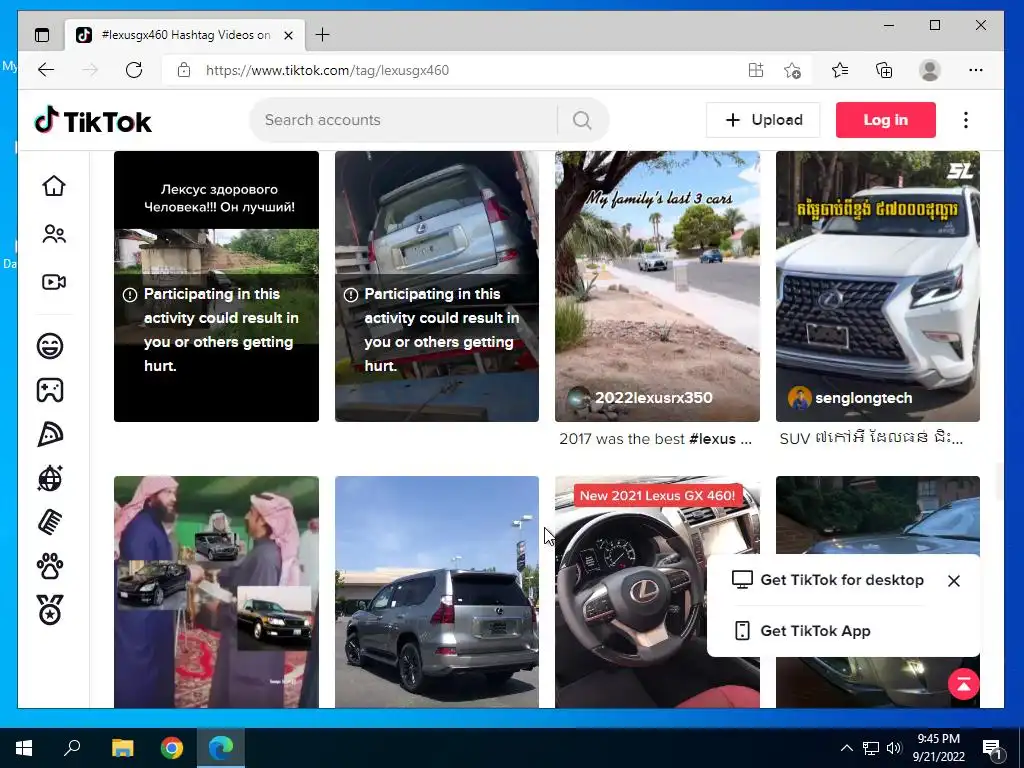This screenshot has width=1024, height=768.
Task: Click the Upload button
Action: tap(763, 120)
